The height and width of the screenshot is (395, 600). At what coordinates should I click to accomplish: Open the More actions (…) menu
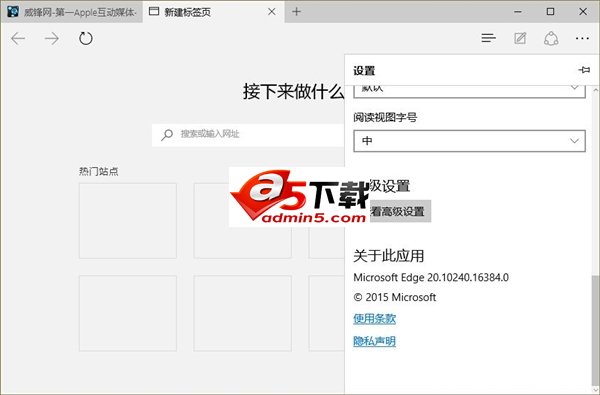pos(582,38)
